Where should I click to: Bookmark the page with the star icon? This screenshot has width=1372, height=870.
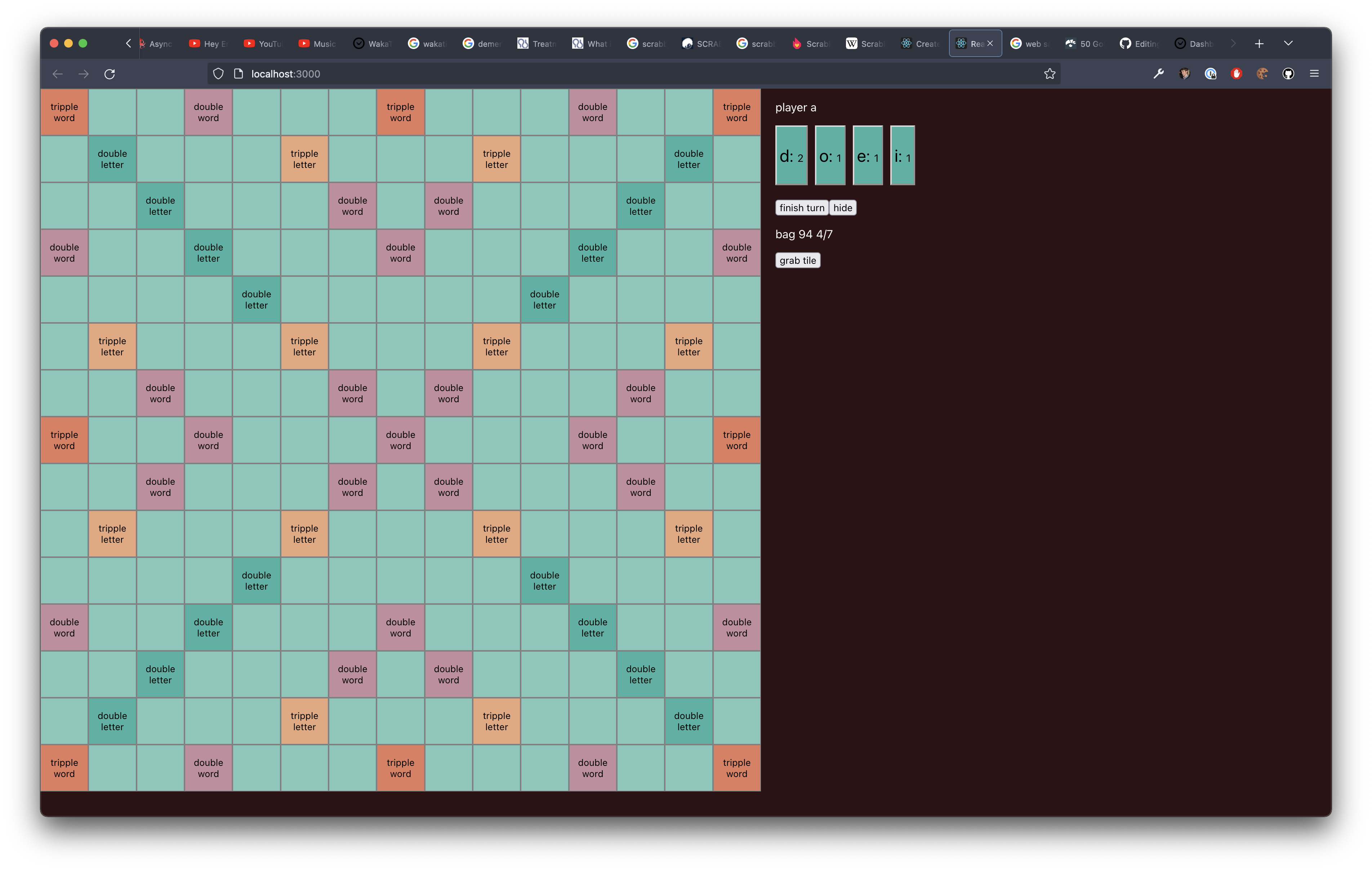click(x=1050, y=74)
